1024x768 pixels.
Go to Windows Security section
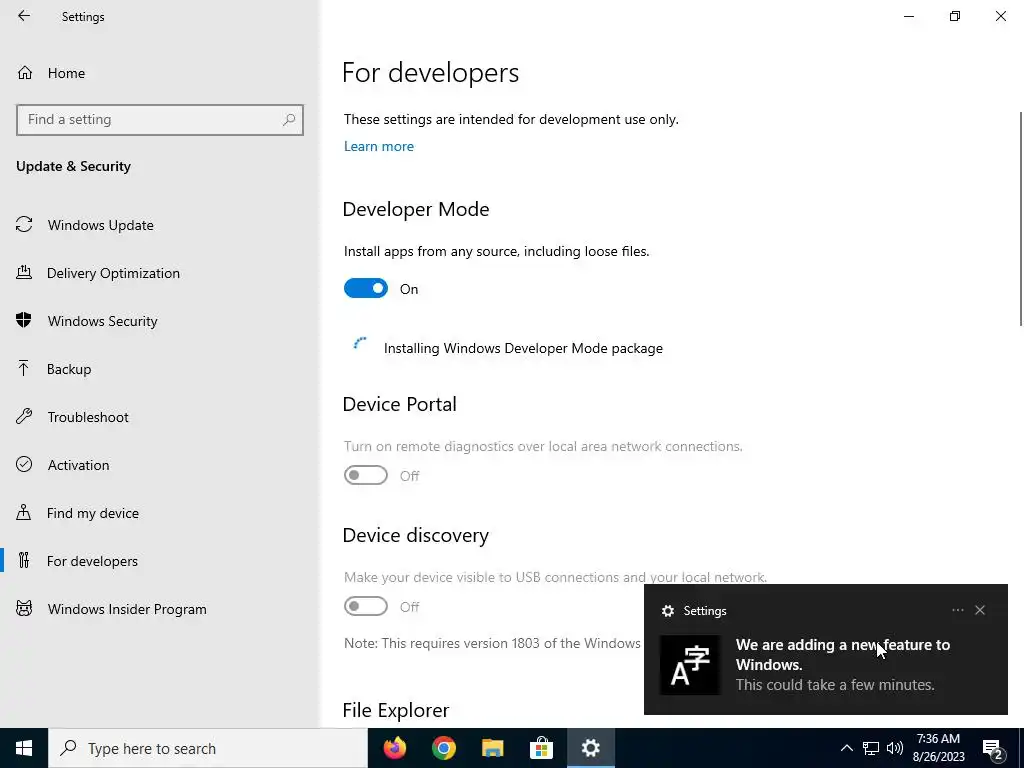coord(103,321)
